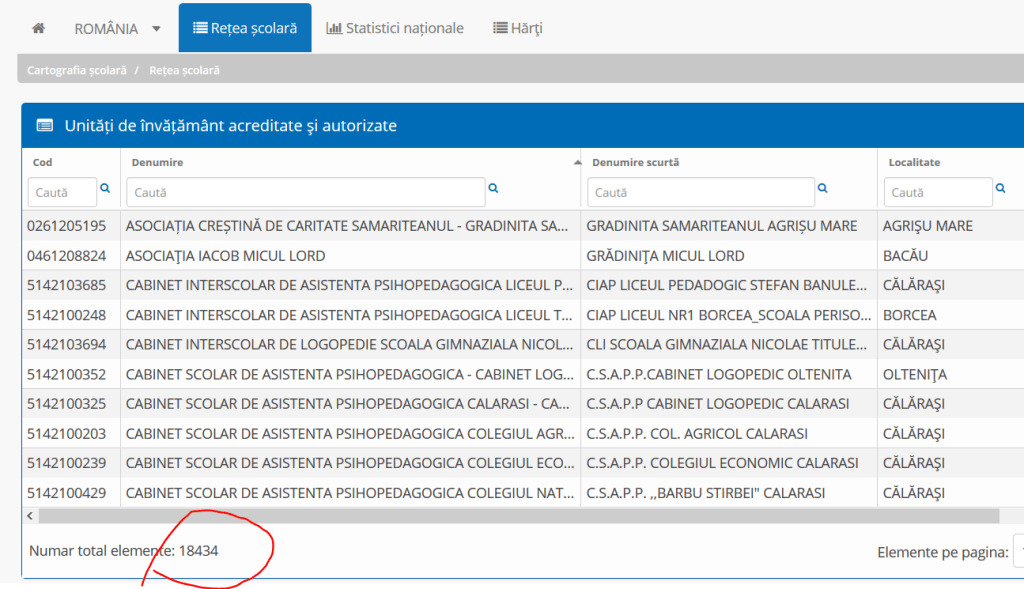This screenshot has width=1024, height=589.
Task: Click the sort arrow in Denumire column header
Action: [576, 162]
